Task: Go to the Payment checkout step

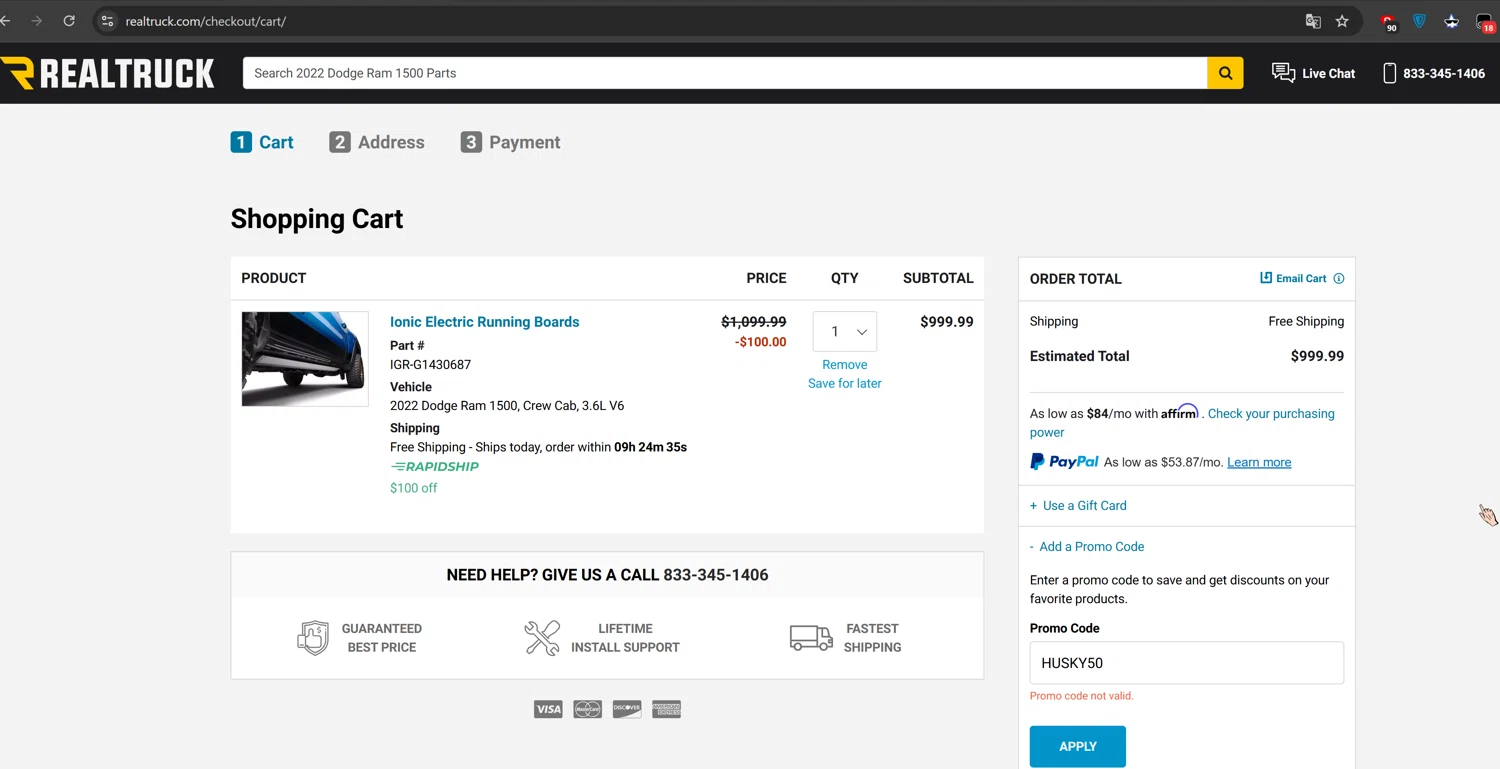Action: pyautogui.click(x=510, y=142)
